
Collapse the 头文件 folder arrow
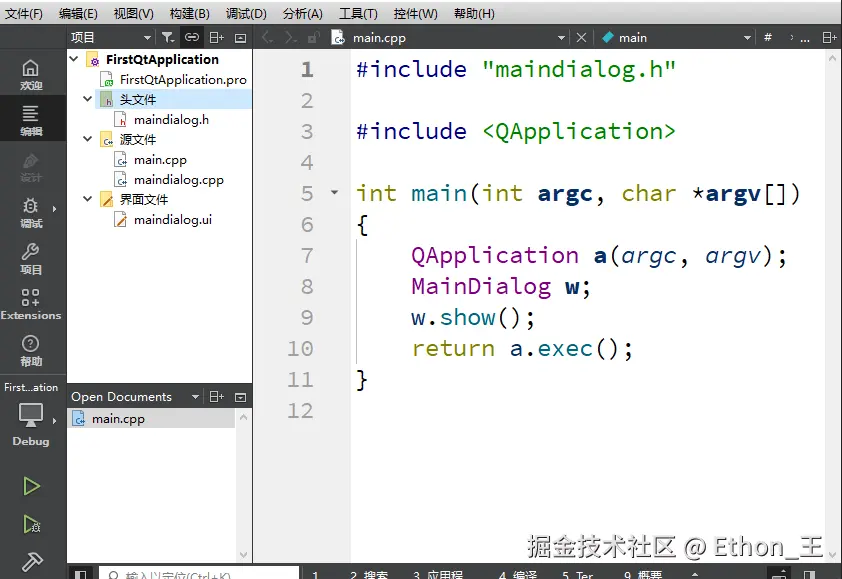pos(88,99)
